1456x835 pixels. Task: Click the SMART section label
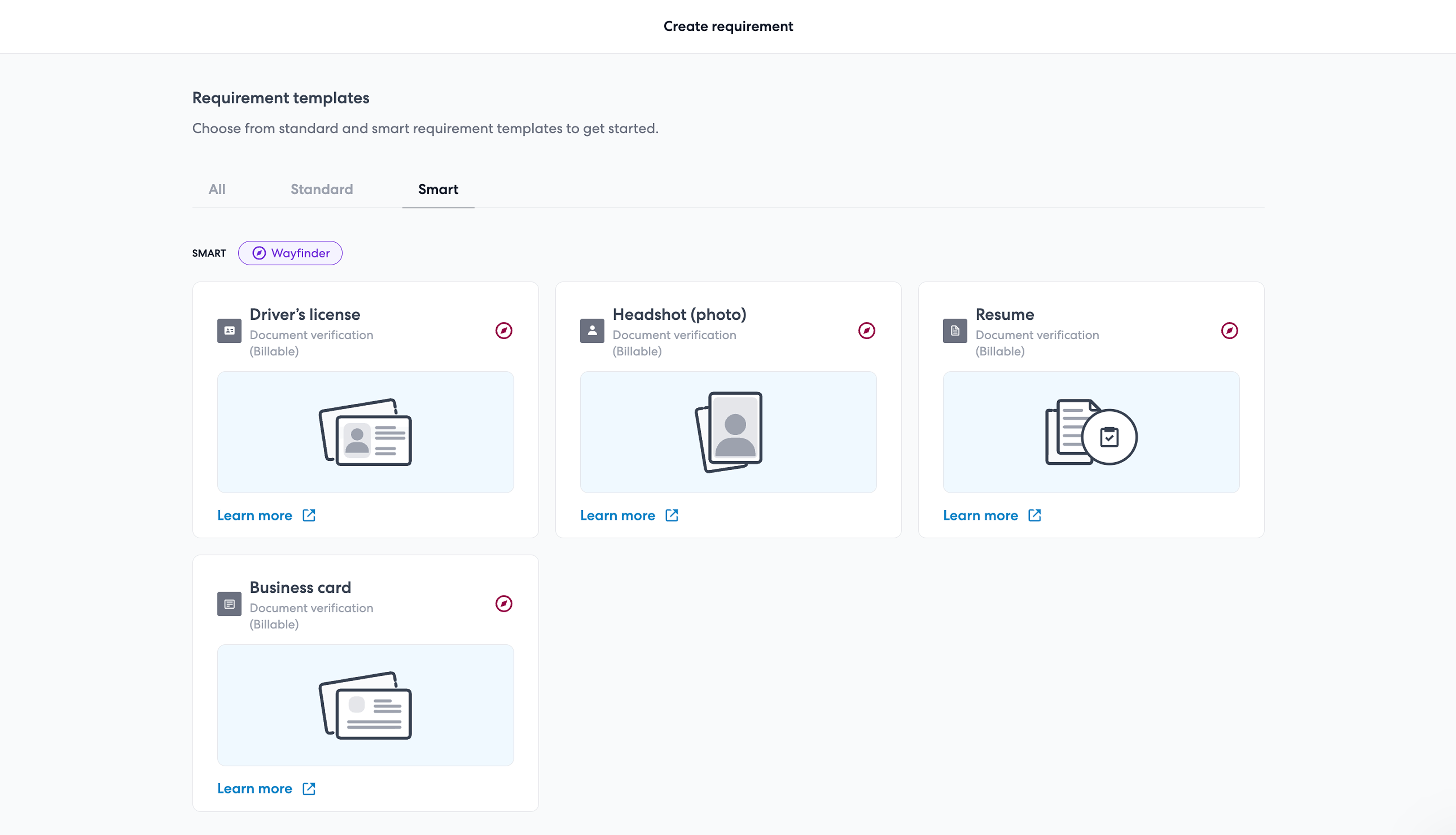tap(209, 254)
